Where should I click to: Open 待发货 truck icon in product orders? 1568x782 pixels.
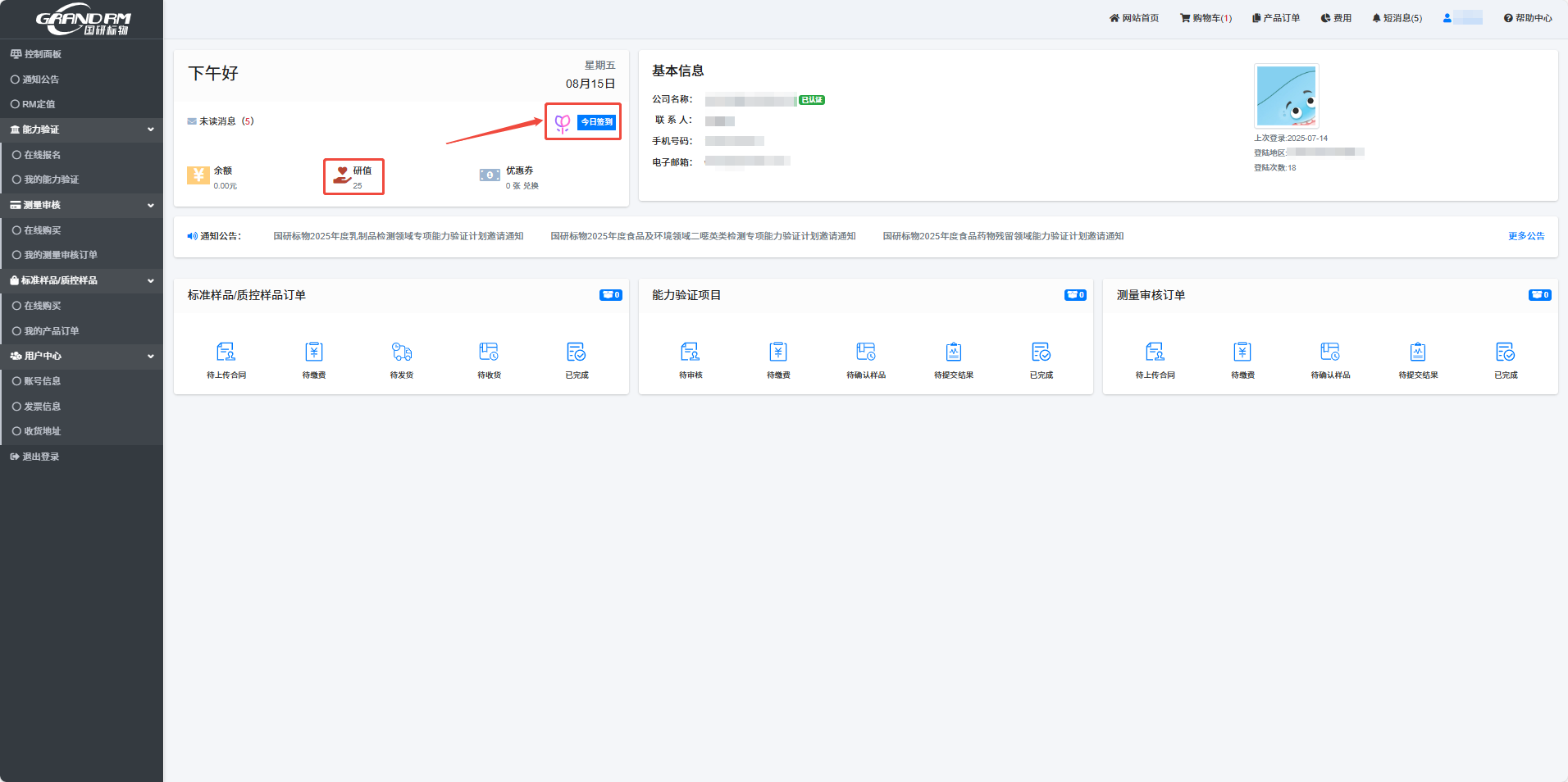pos(402,352)
